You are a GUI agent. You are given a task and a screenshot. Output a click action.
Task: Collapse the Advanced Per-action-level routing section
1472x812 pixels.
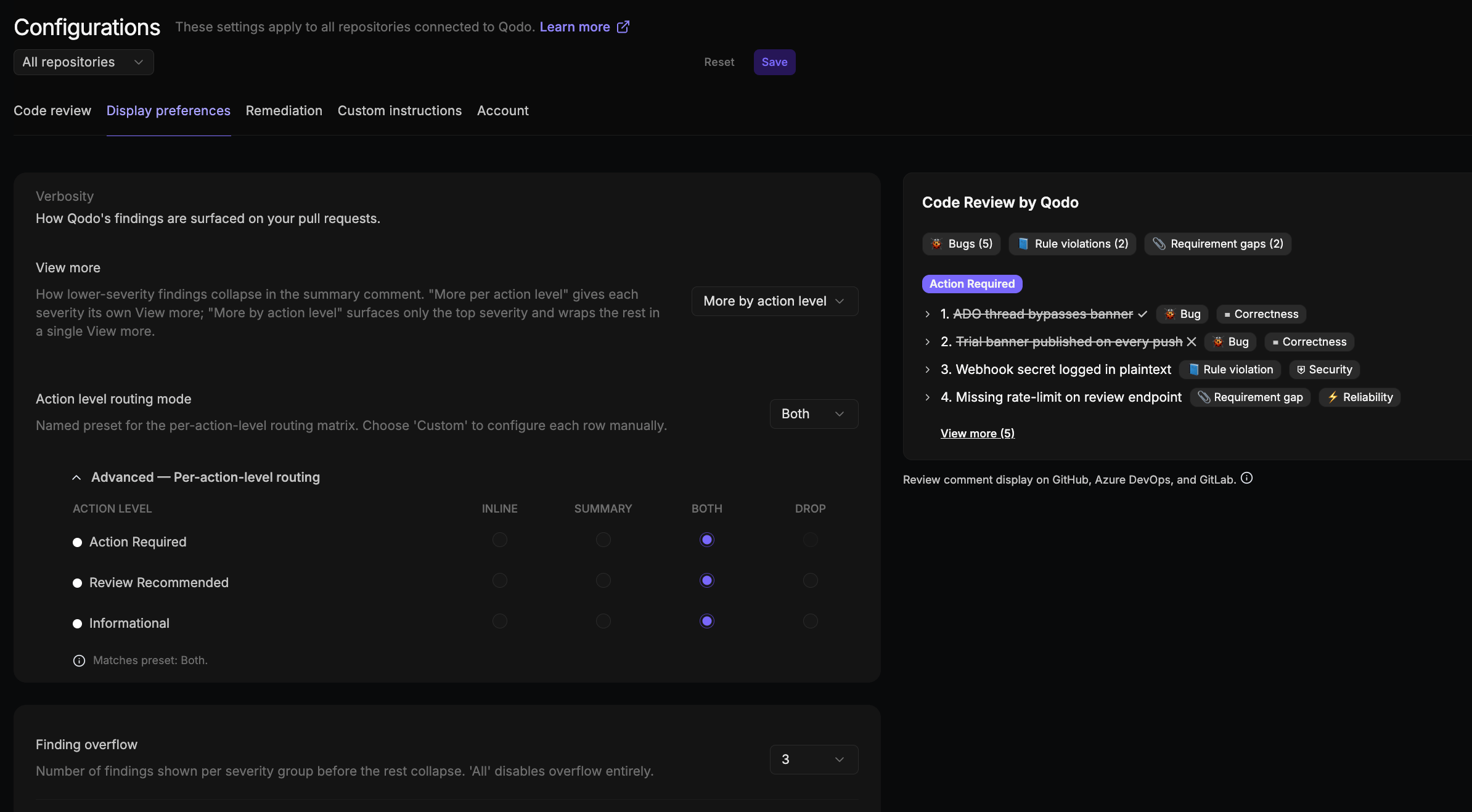click(76, 477)
